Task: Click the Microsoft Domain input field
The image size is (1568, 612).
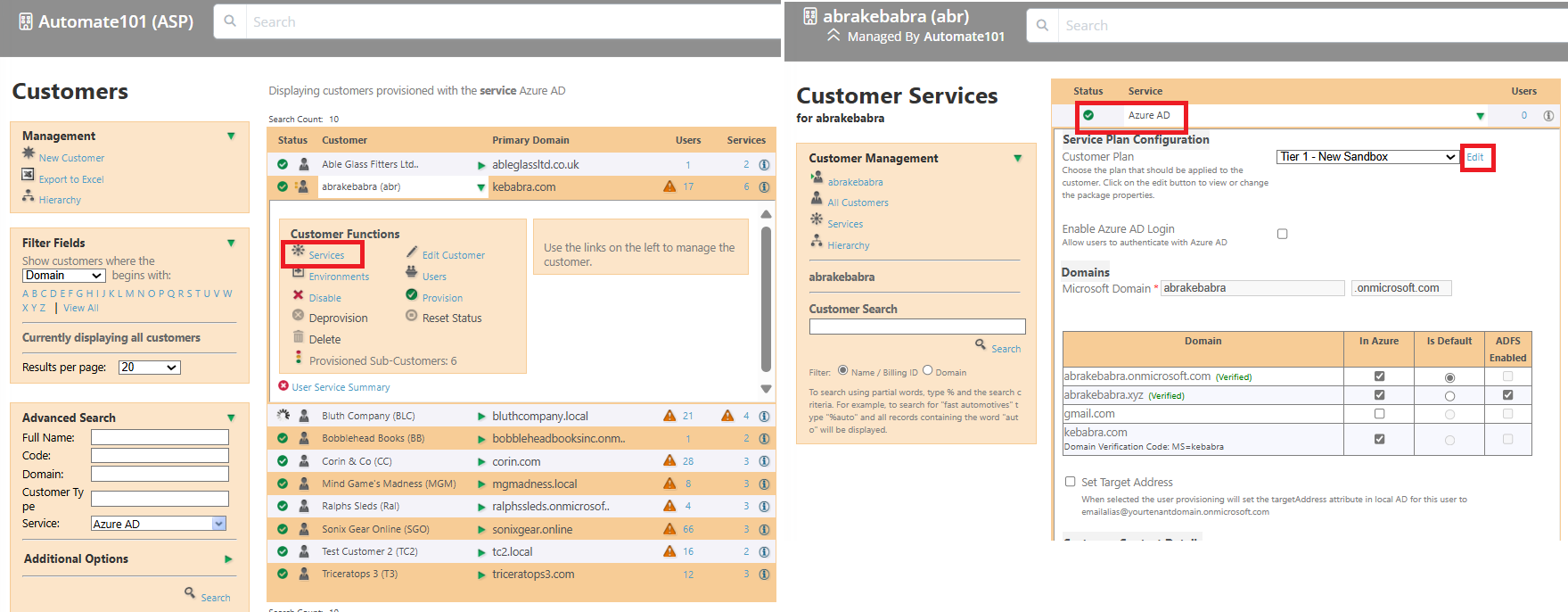Action: 1252,288
